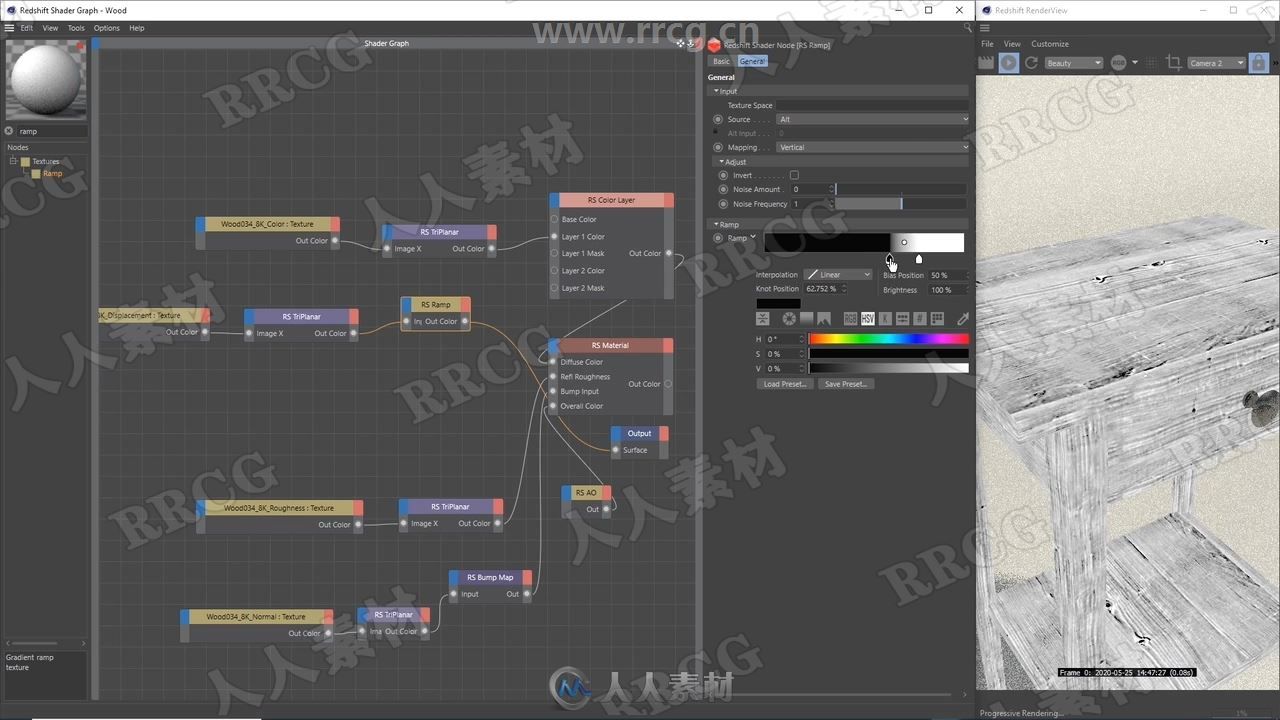Open the Help menu
The image size is (1280, 720).
tap(137, 28)
